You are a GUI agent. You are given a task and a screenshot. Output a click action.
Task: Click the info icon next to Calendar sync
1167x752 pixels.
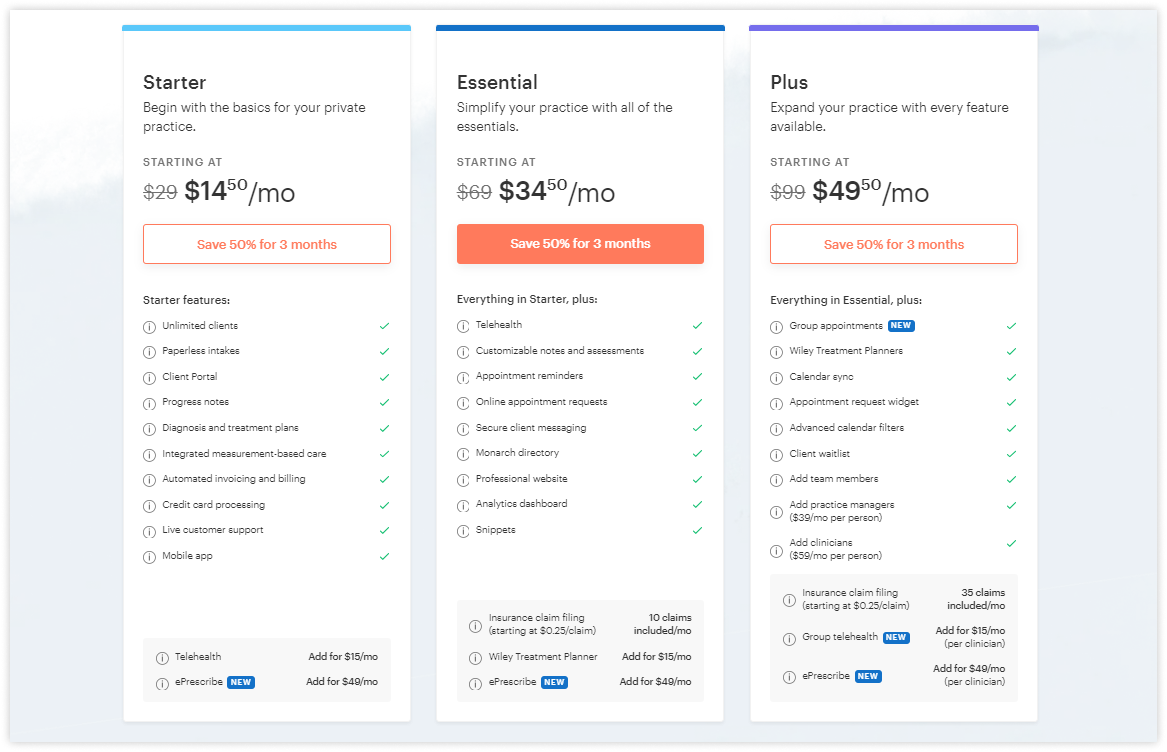[x=776, y=378]
